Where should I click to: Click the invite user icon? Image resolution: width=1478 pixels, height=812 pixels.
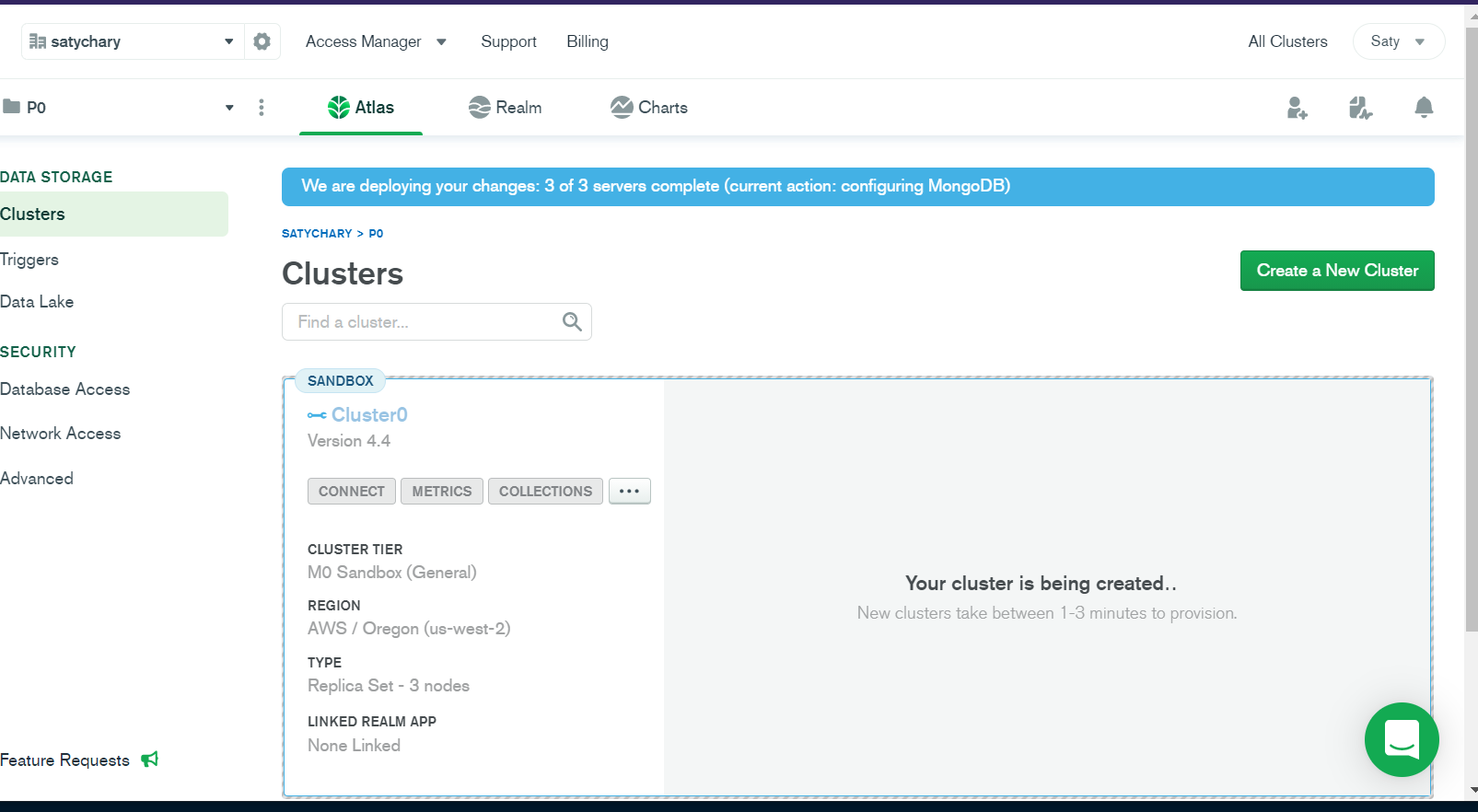point(1297,108)
